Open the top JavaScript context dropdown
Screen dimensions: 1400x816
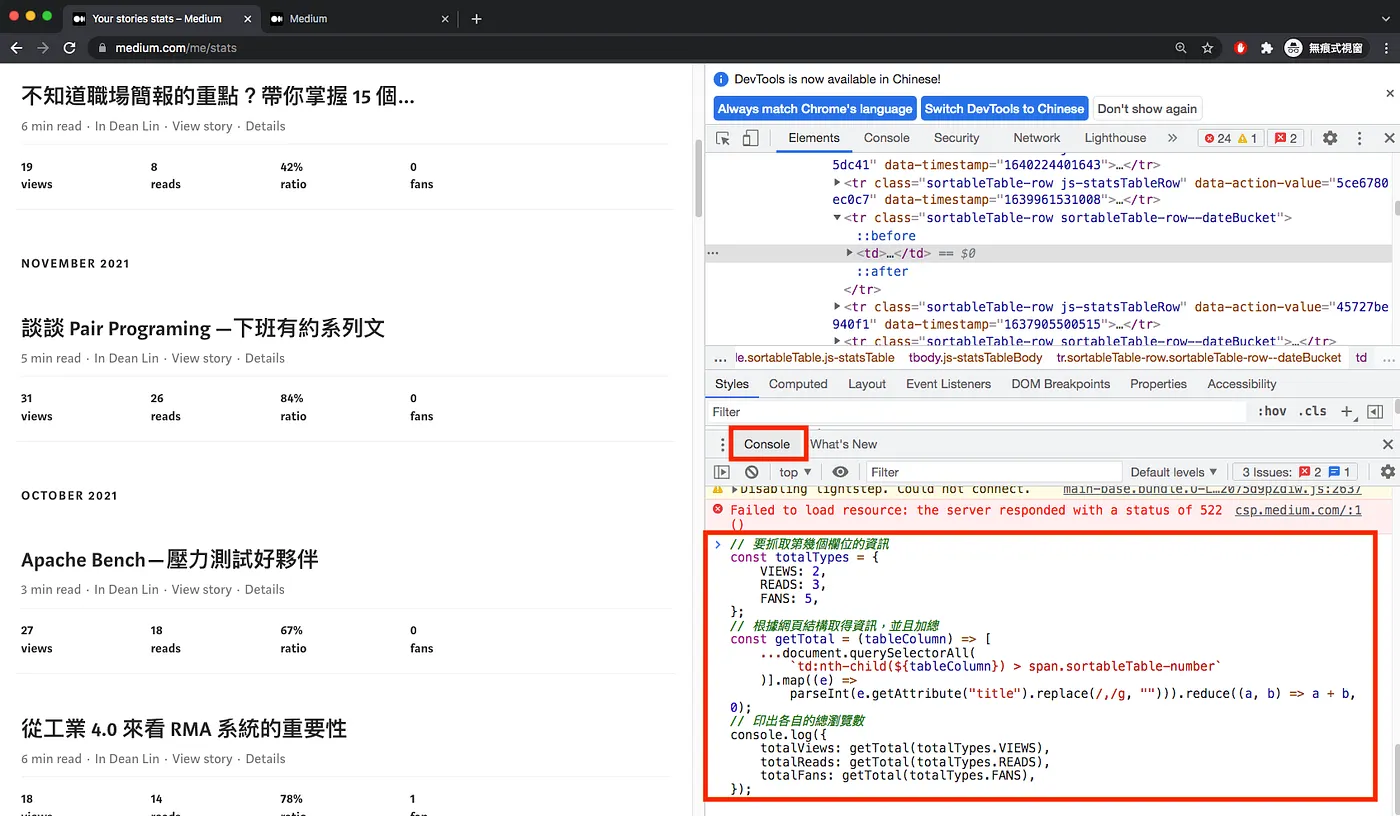tap(796, 472)
